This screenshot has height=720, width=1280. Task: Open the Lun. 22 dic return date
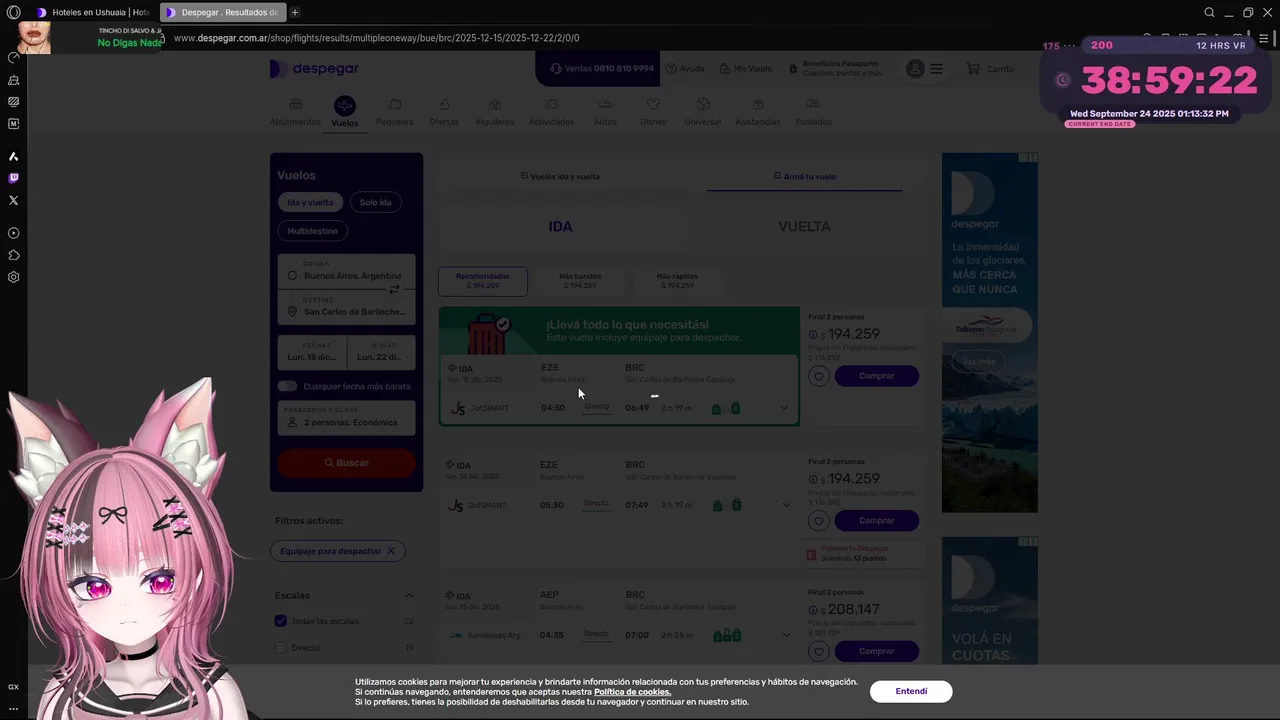pyautogui.click(x=381, y=352)
